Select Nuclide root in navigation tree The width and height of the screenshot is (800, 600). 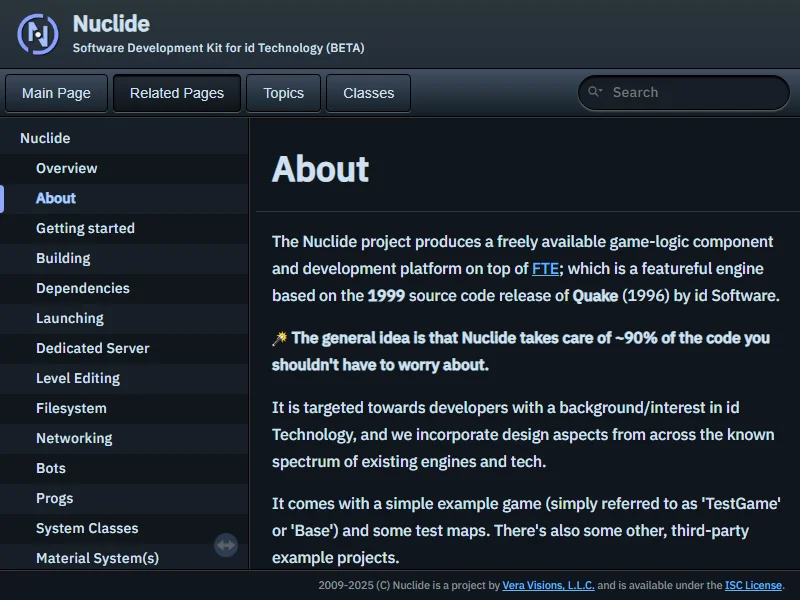(45, 138)
